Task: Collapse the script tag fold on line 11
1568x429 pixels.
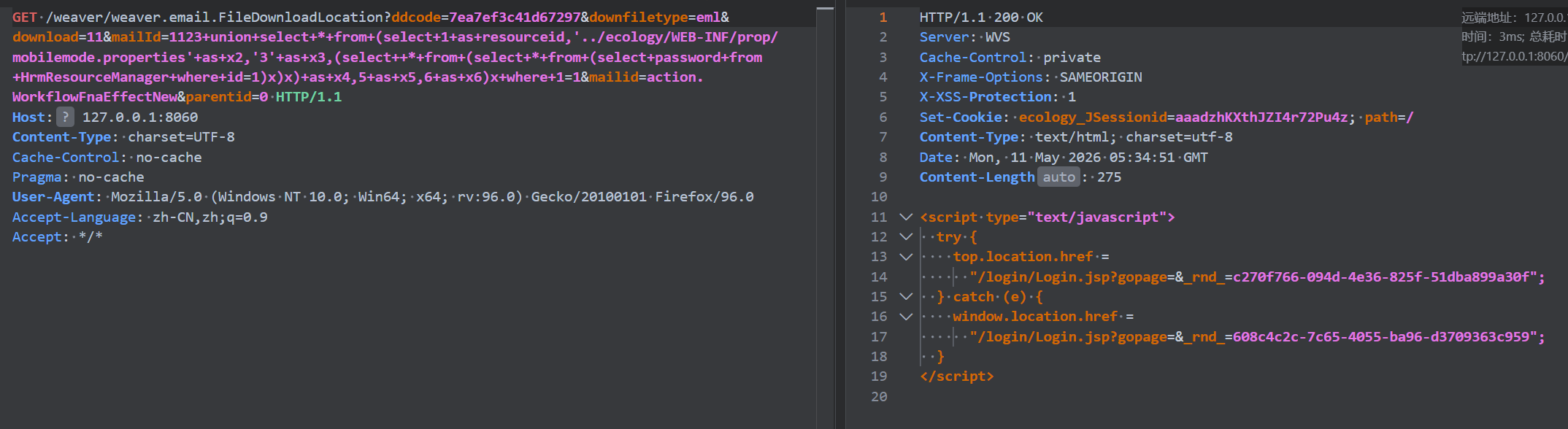Action: (x=906, y=217)
